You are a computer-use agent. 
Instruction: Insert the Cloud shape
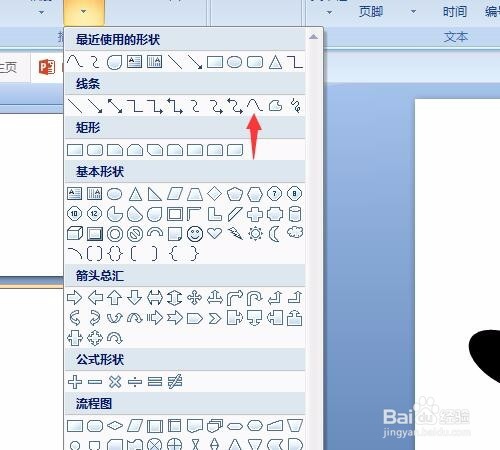point(295,232)
